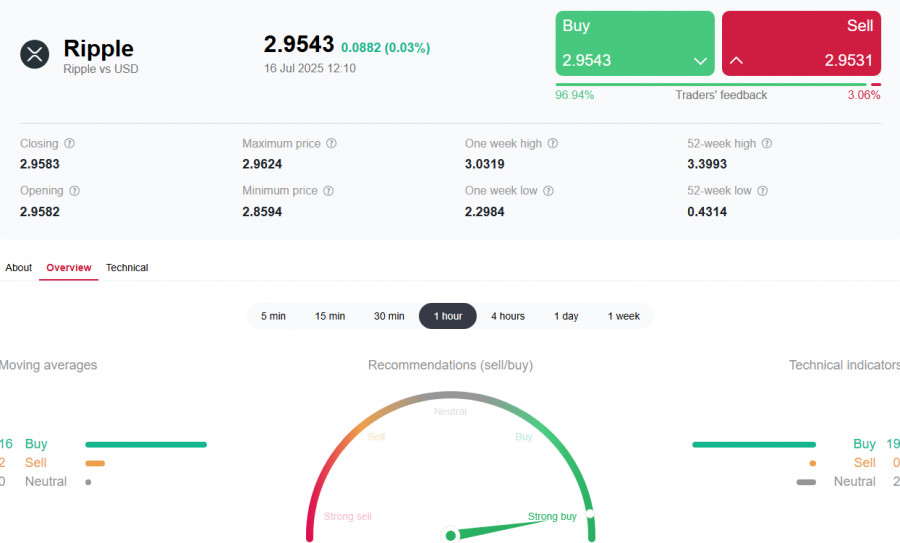Click the Ripple vs USD subtitle
The height and width of the screenshot is (543, 900).
101,69
